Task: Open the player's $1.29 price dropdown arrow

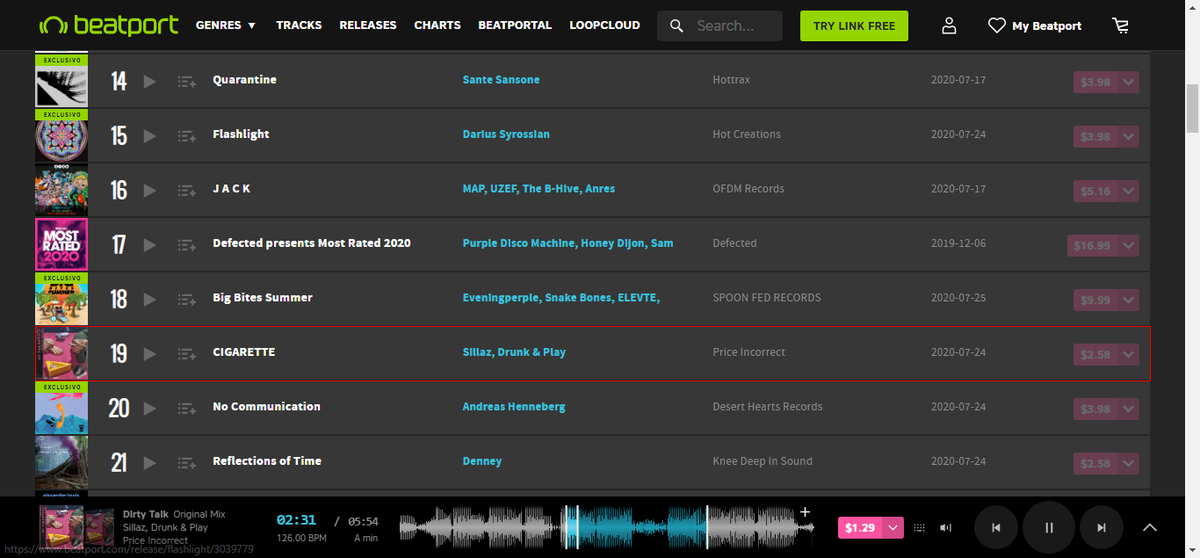Action: [x=893, y=527]
